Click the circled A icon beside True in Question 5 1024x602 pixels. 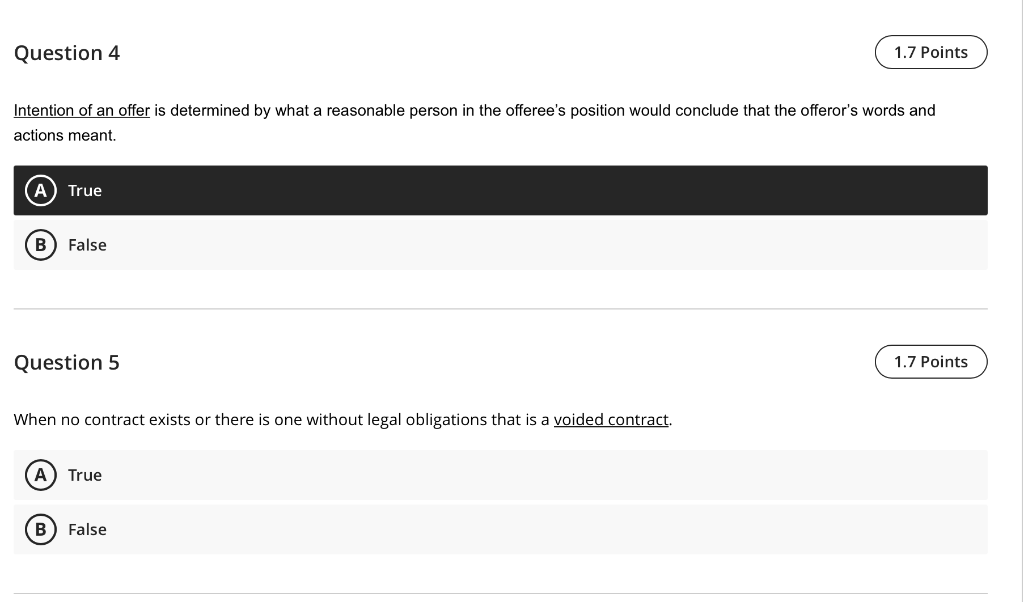(39, 475)
